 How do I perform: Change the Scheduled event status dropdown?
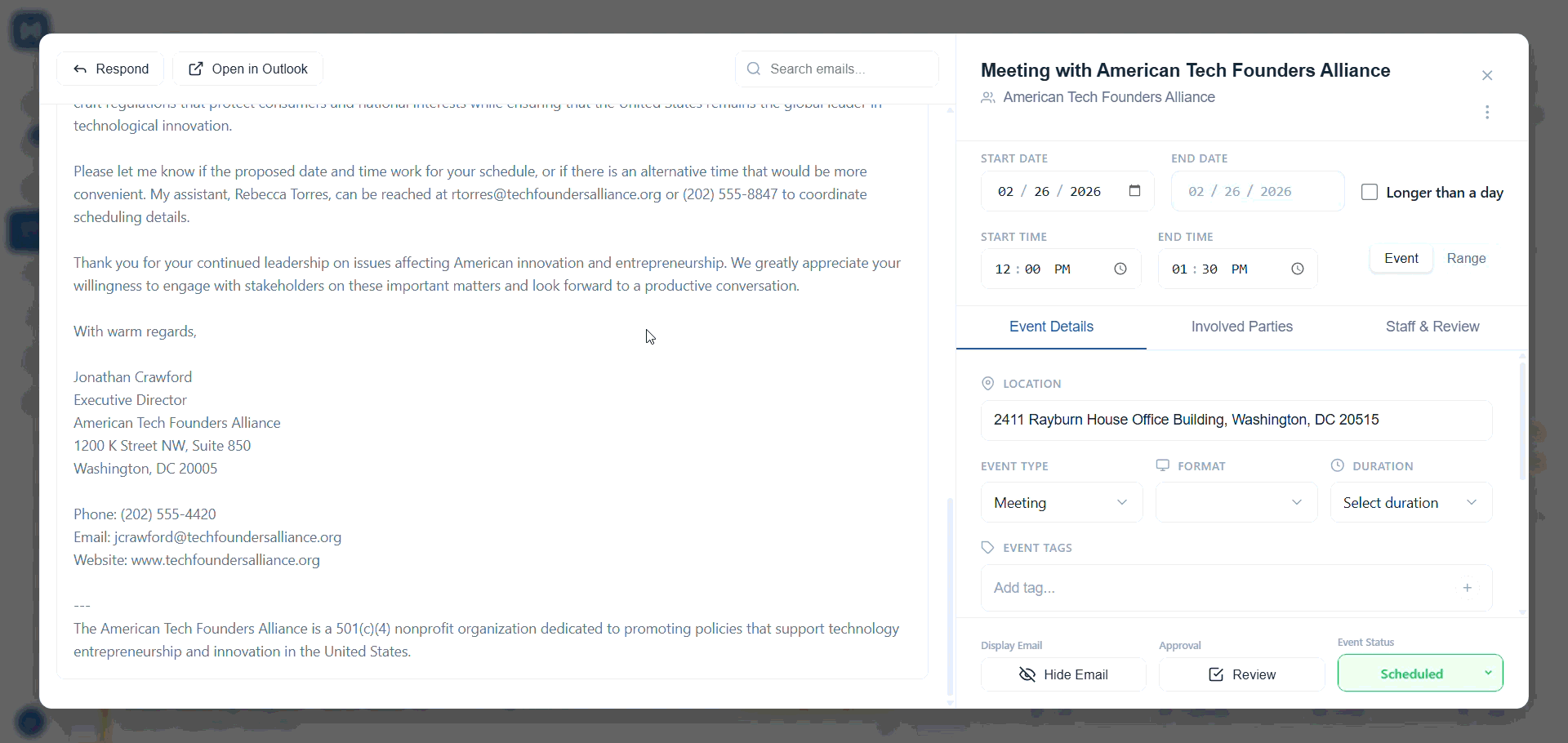pyautogui.click(x=1419, y=674)
